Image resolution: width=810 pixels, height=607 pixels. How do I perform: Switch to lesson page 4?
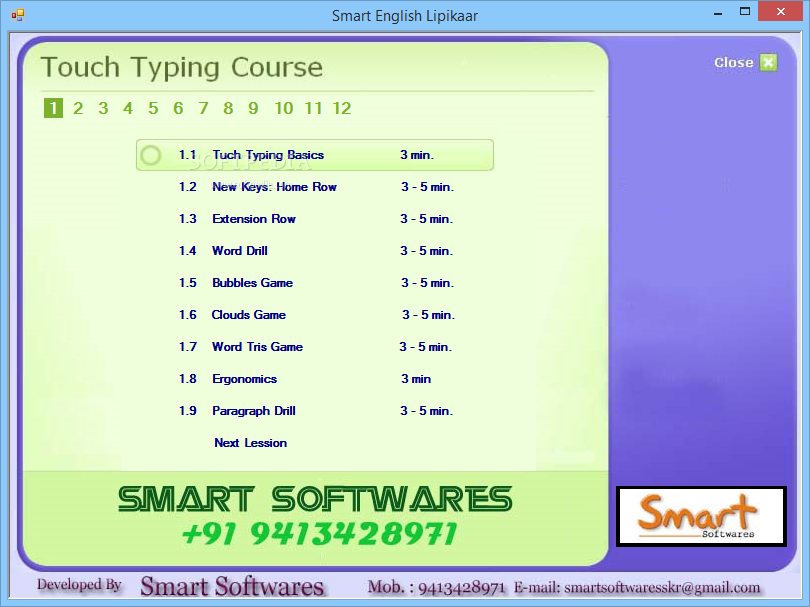click(128, 108)
